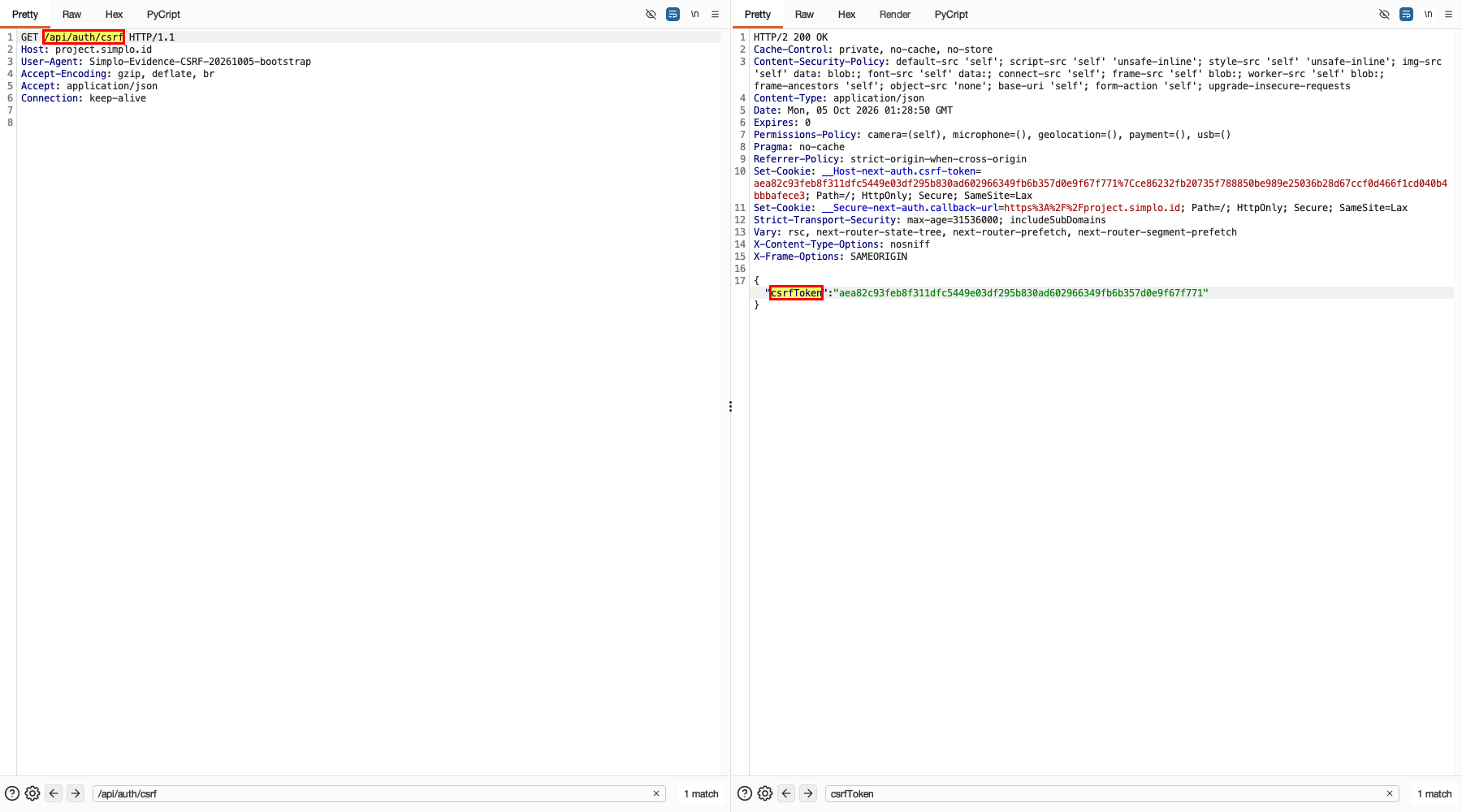Click the response search field containing csrfToken

pos(1112,793)
